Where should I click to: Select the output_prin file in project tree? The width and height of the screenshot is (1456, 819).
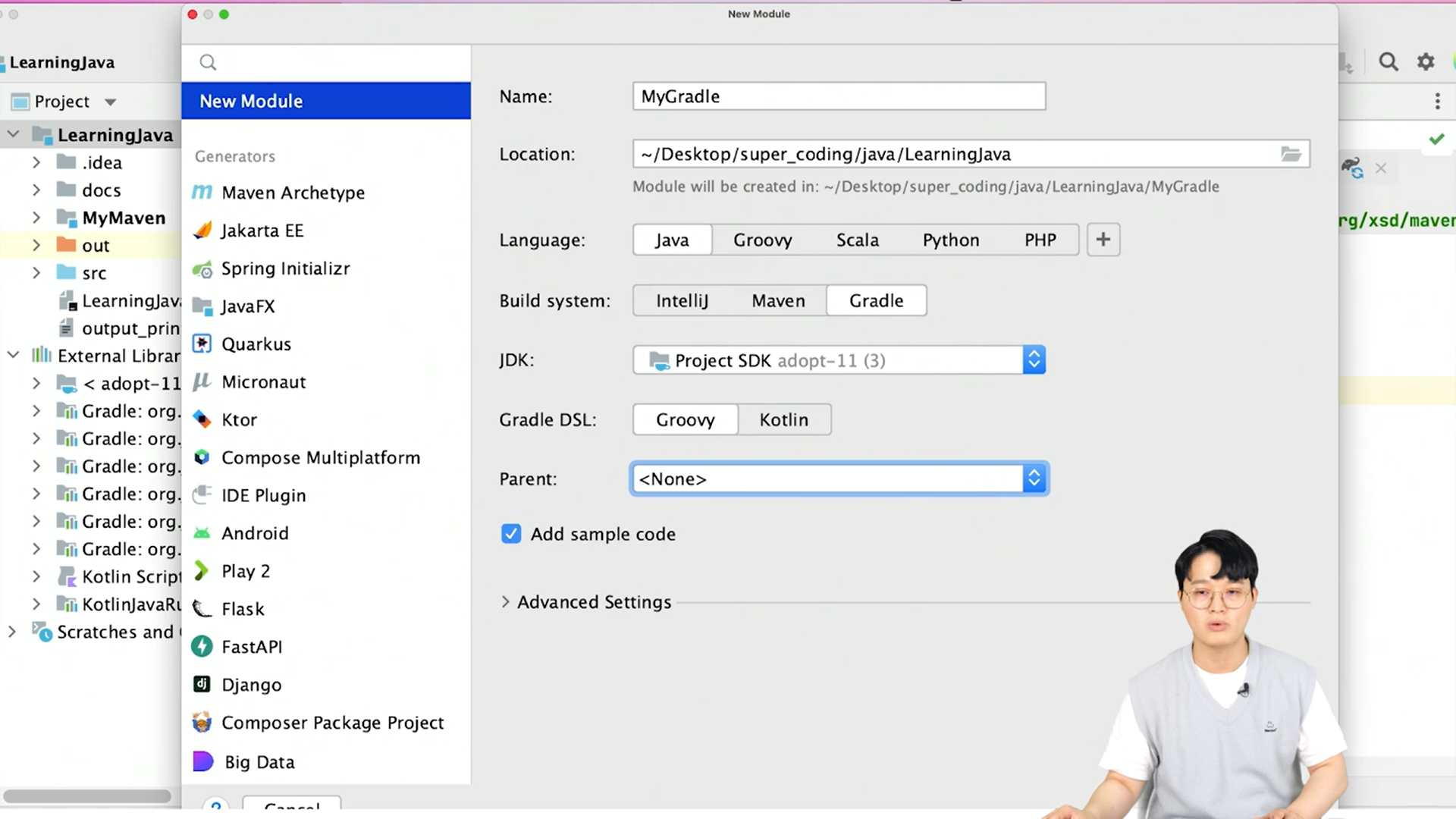point(91,328)
